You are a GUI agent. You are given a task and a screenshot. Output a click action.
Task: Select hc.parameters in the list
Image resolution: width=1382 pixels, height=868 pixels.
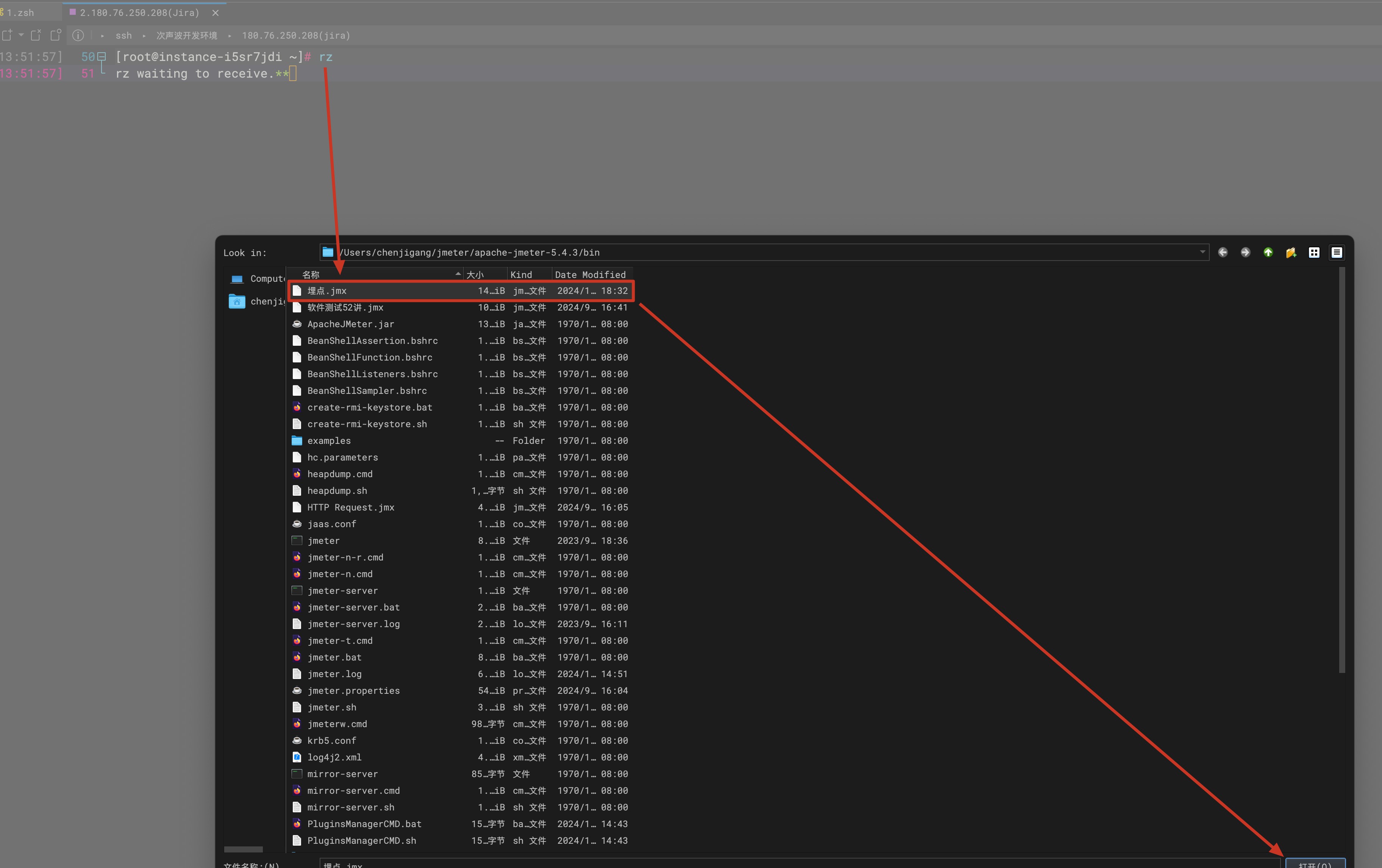460,457
